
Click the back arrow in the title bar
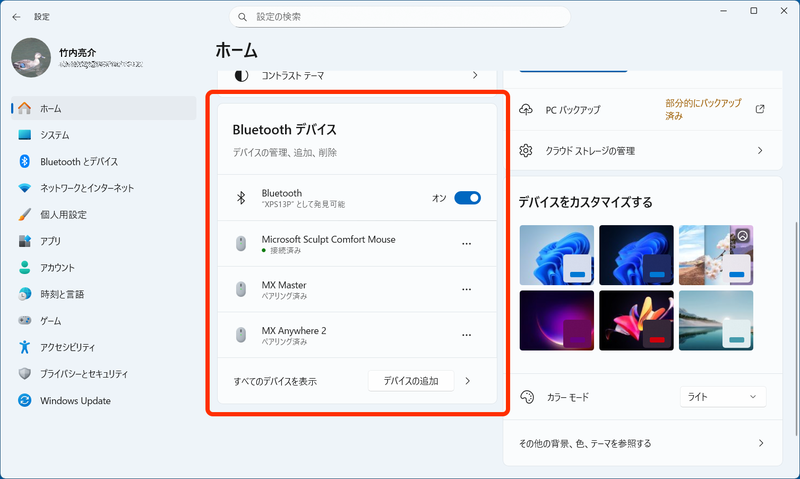point(16,17)
